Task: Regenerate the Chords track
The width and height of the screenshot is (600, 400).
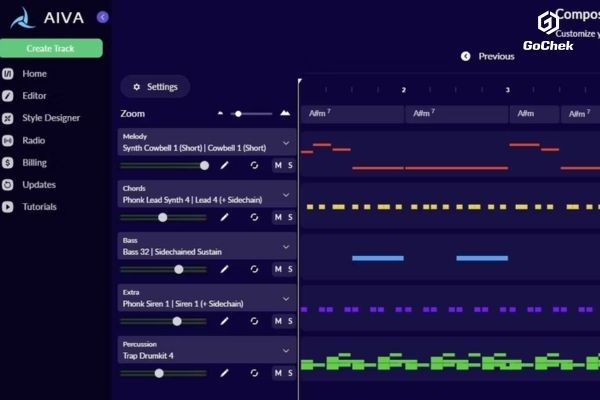Action: (254, 217)
